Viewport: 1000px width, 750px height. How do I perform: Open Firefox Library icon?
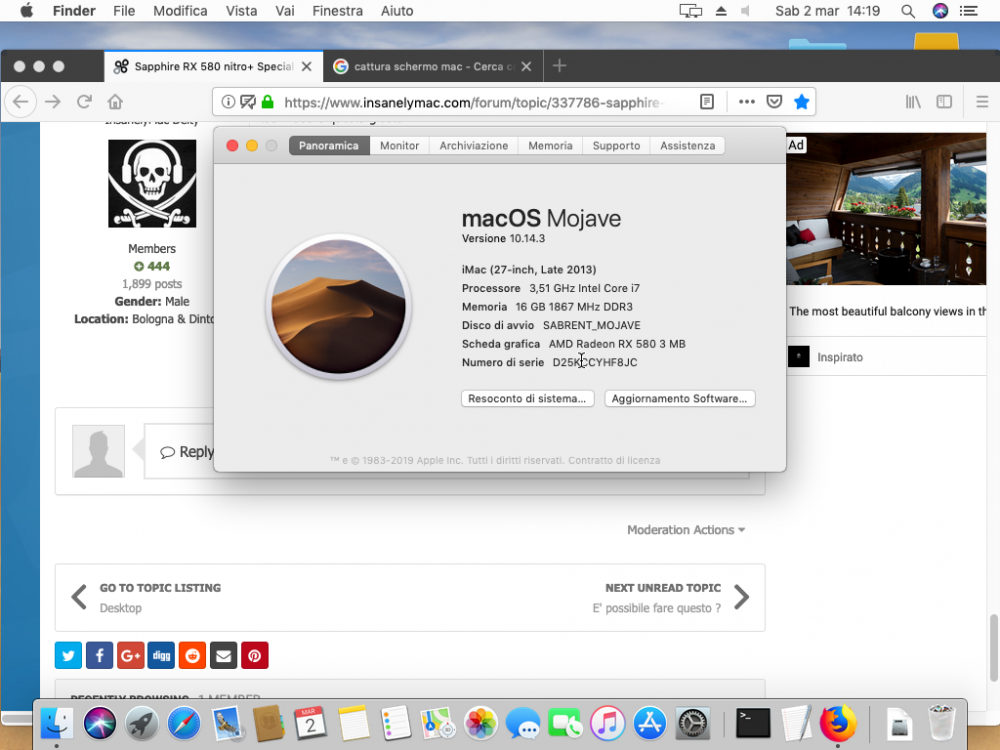coord(913,102)
